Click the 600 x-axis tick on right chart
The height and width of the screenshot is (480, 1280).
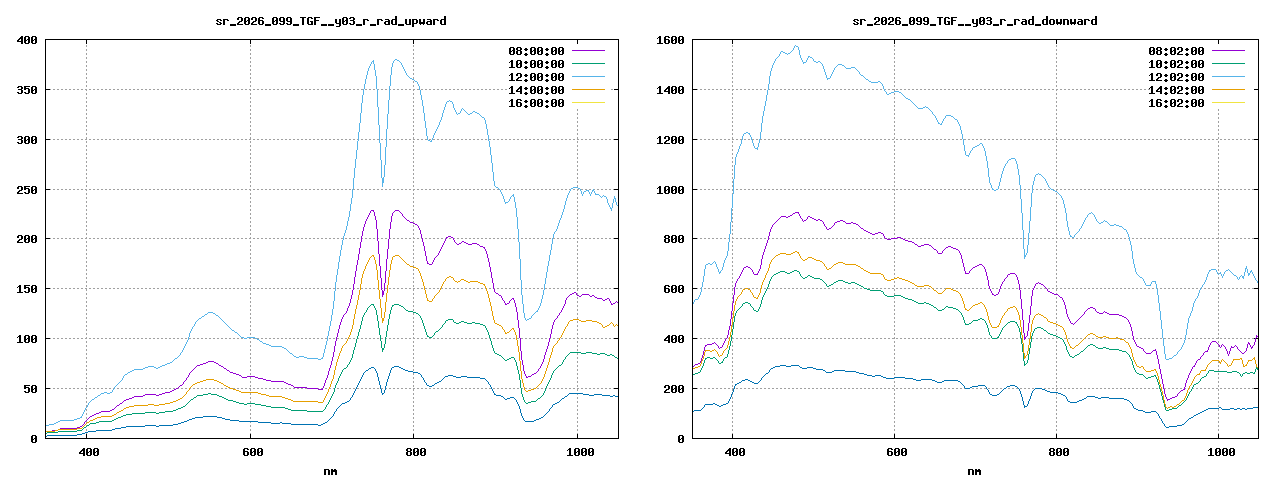coord(896,453)
